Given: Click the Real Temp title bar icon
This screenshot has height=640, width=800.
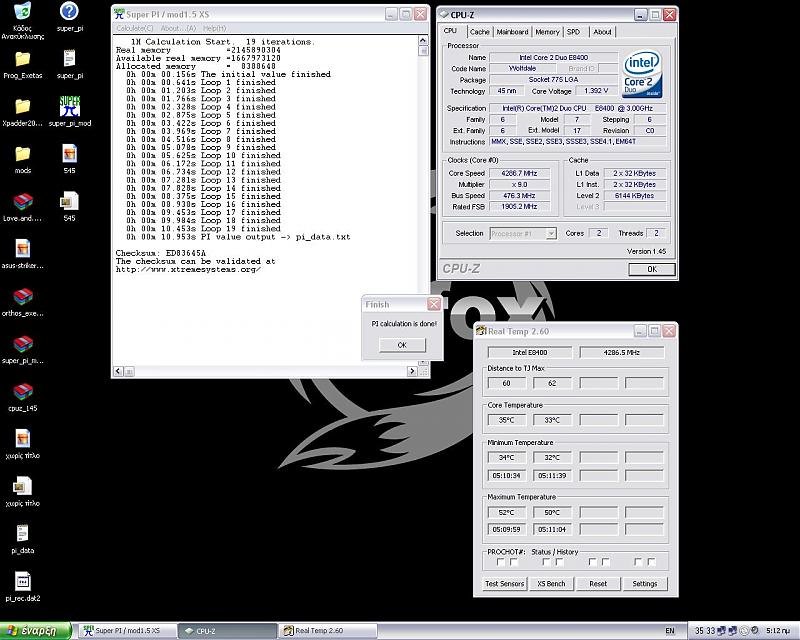Looking at the screenshot, I should coord(481,331).
